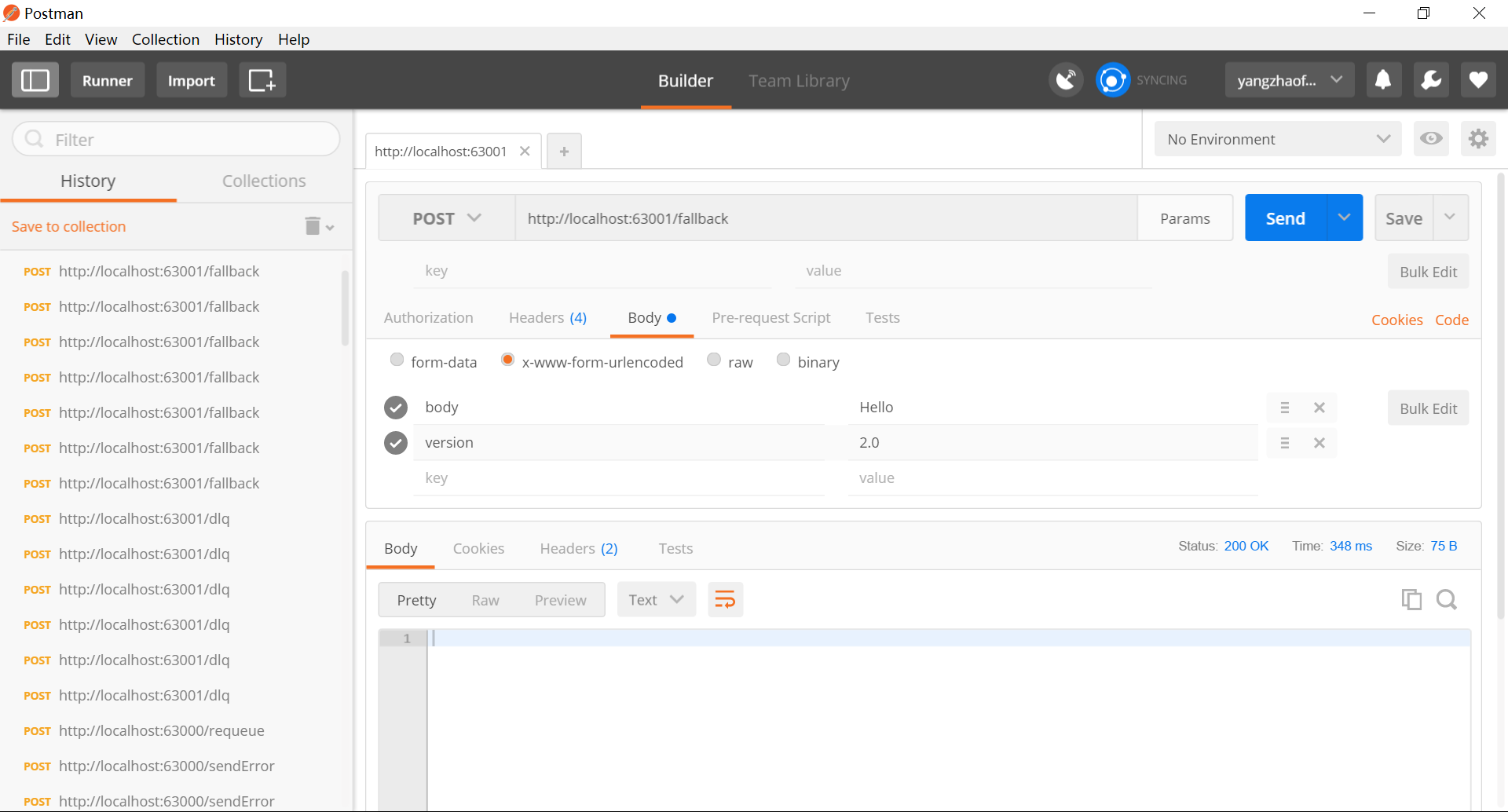The width and height of the screenshot is (1508, 812).
Task: Search within response body icon
Action: click(x=1447, y=600)
